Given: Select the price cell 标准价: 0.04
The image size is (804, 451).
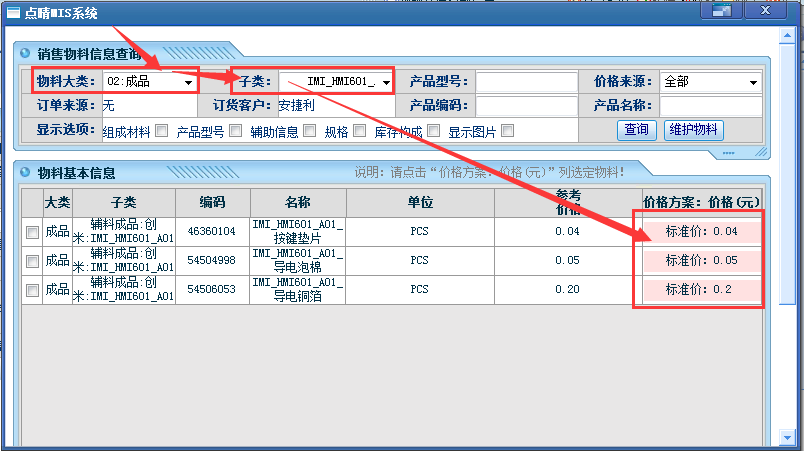Looking at the screenshot, I should pyautogui.click(x=701, y=232).
